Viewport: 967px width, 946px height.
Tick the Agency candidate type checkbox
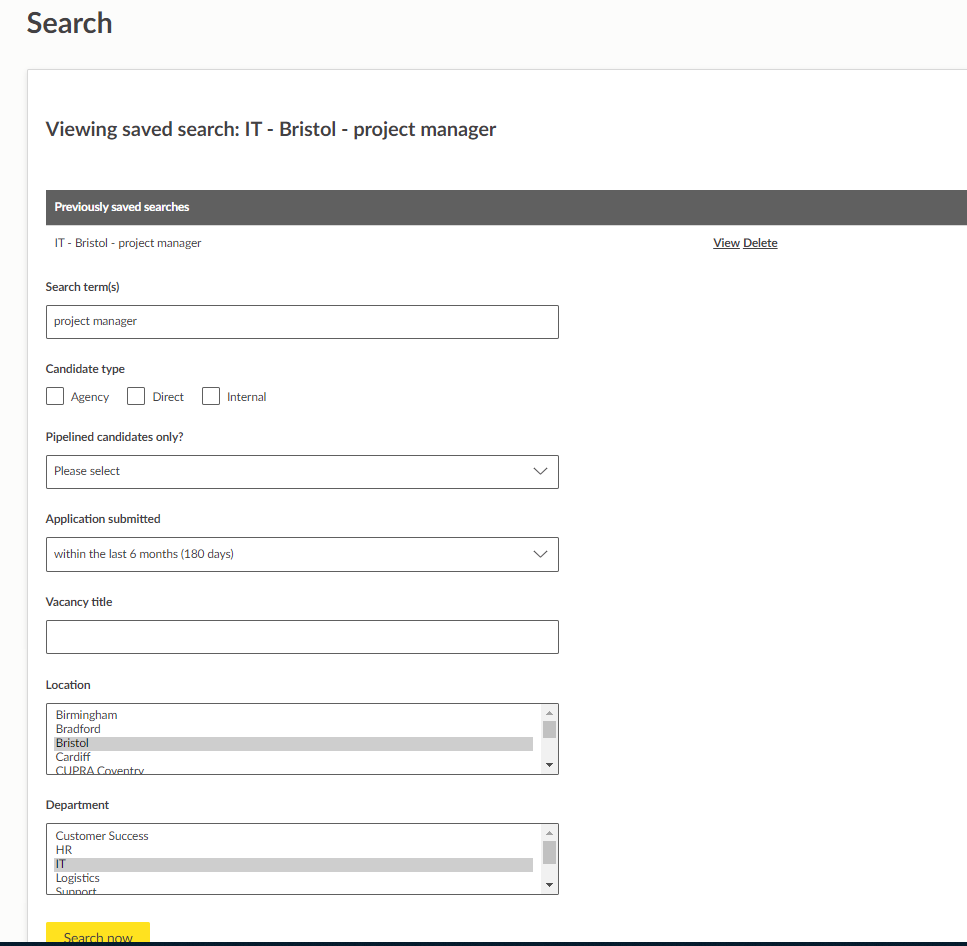pos(55,397)
